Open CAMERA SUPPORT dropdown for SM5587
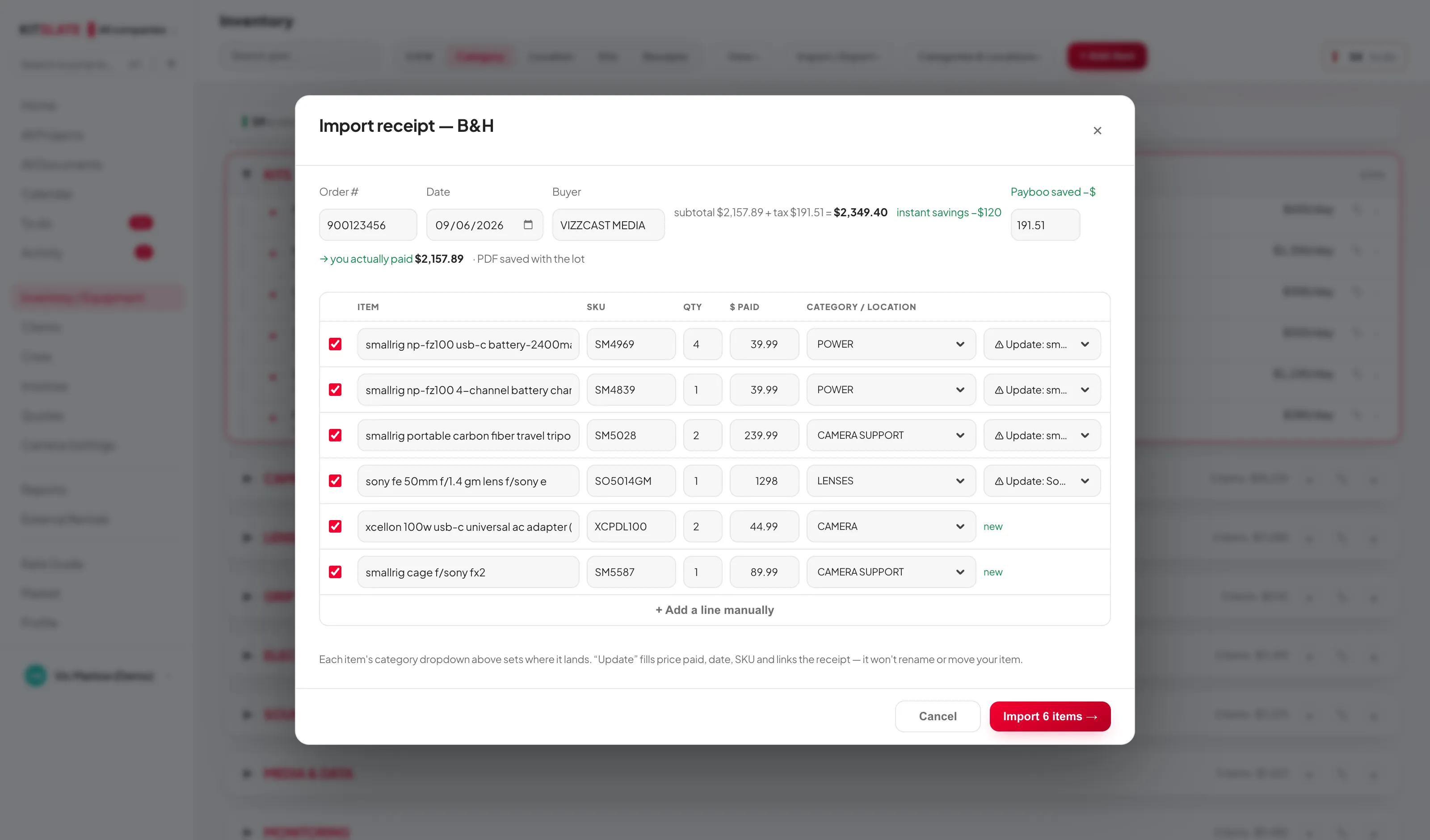The width and height of the screenshot is (1430, 840). [891, 571]
